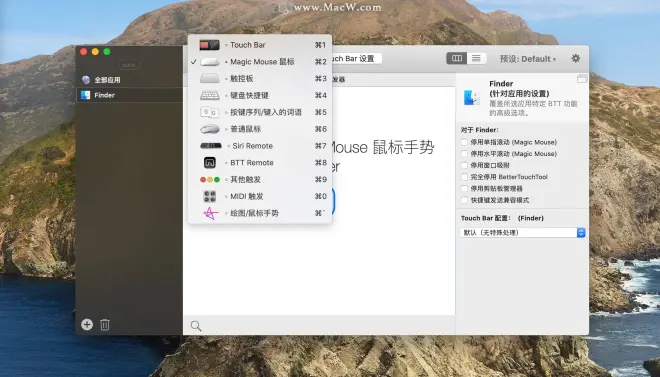Collapse sidebar using <<< button

point(129,65)
